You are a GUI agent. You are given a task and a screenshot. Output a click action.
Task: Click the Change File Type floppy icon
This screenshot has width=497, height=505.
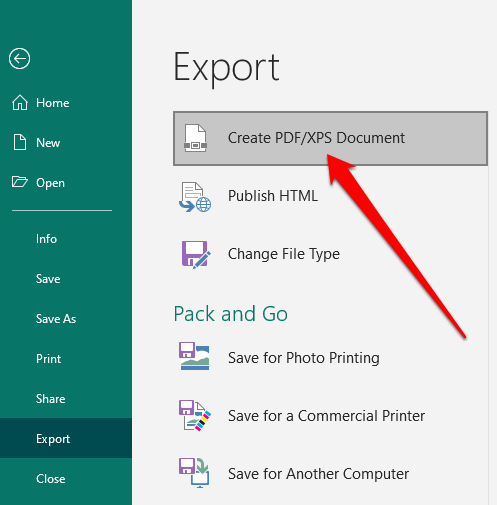196,254
